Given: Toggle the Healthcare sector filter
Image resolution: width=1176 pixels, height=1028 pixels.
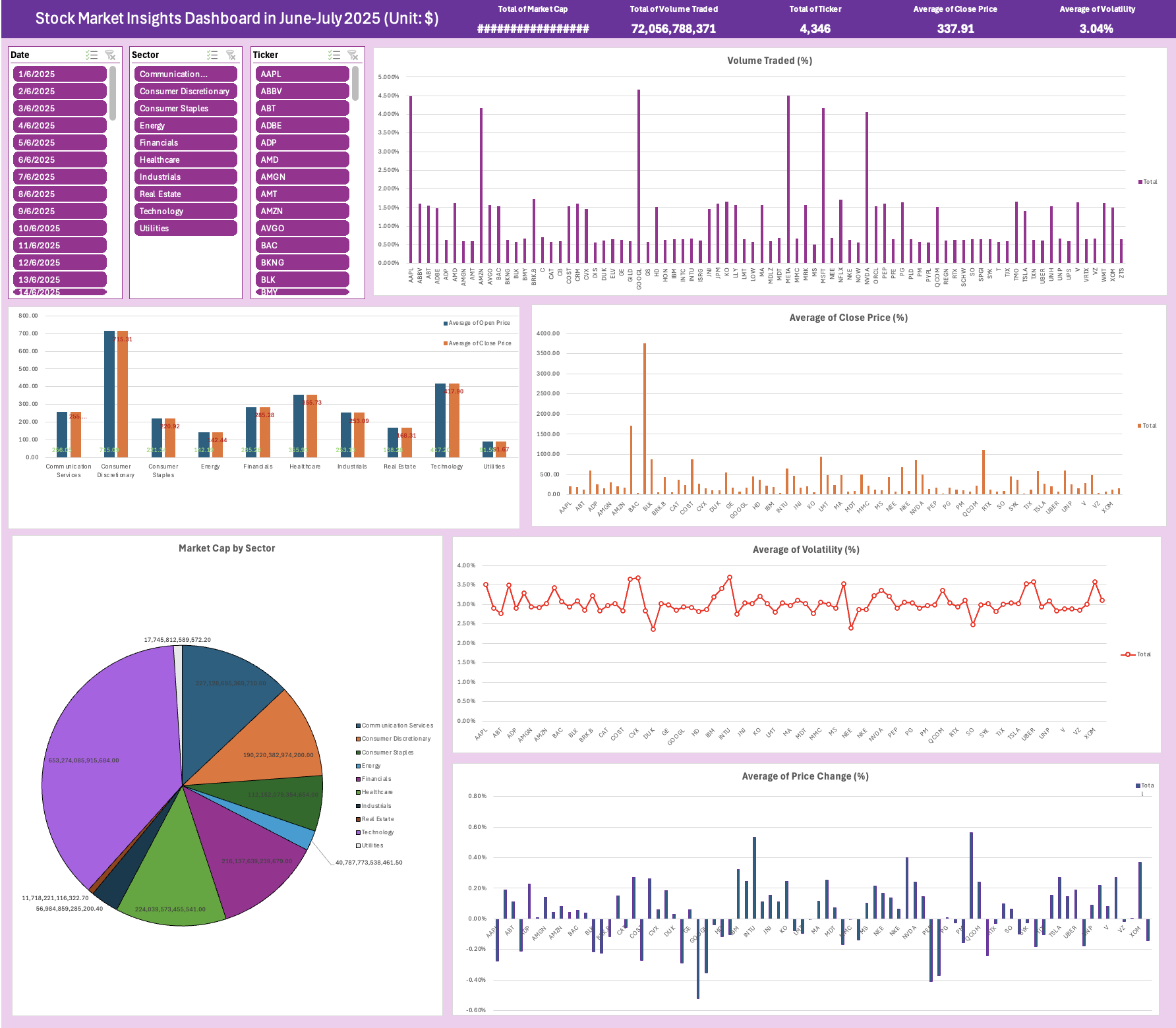Looking at the screenshot, I should (186, 159).
